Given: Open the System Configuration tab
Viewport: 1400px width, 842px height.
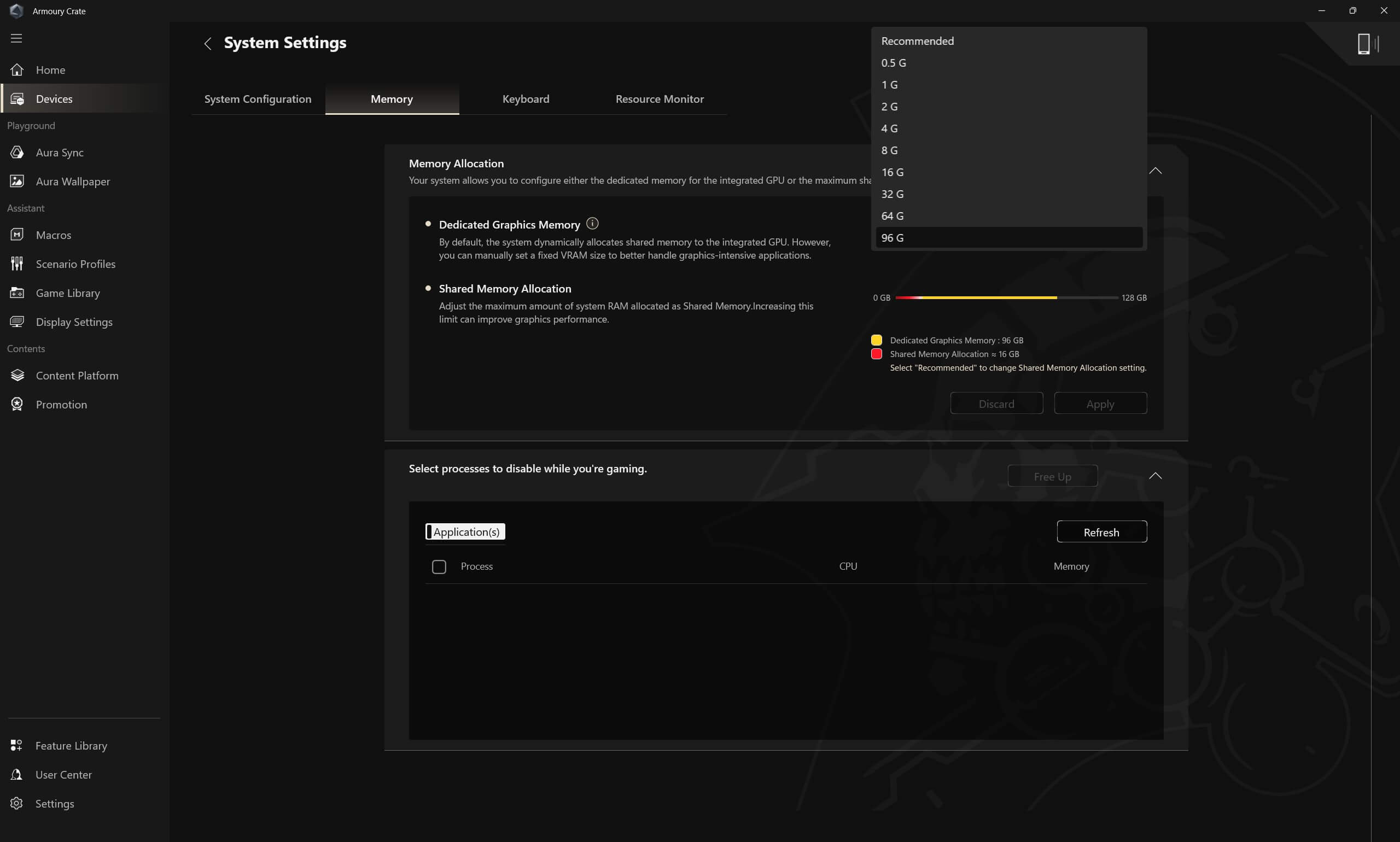Looking at the screenshot, I should [x=258, y=99].
